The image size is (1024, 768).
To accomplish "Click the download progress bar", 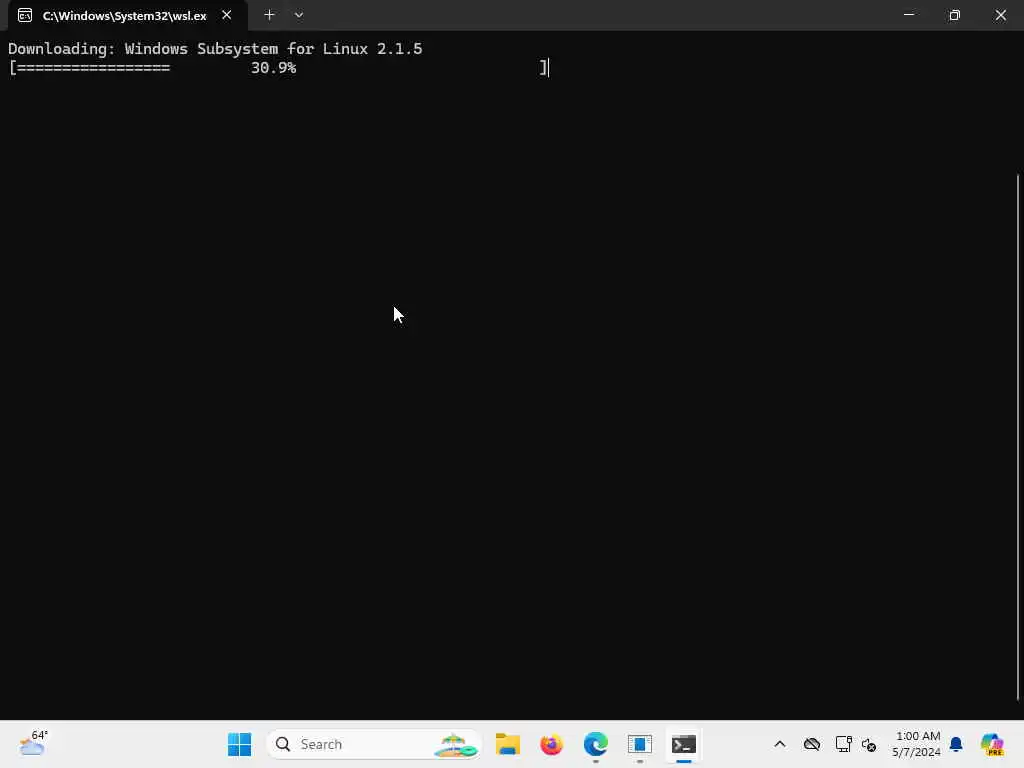I will (x=279, y=67).
